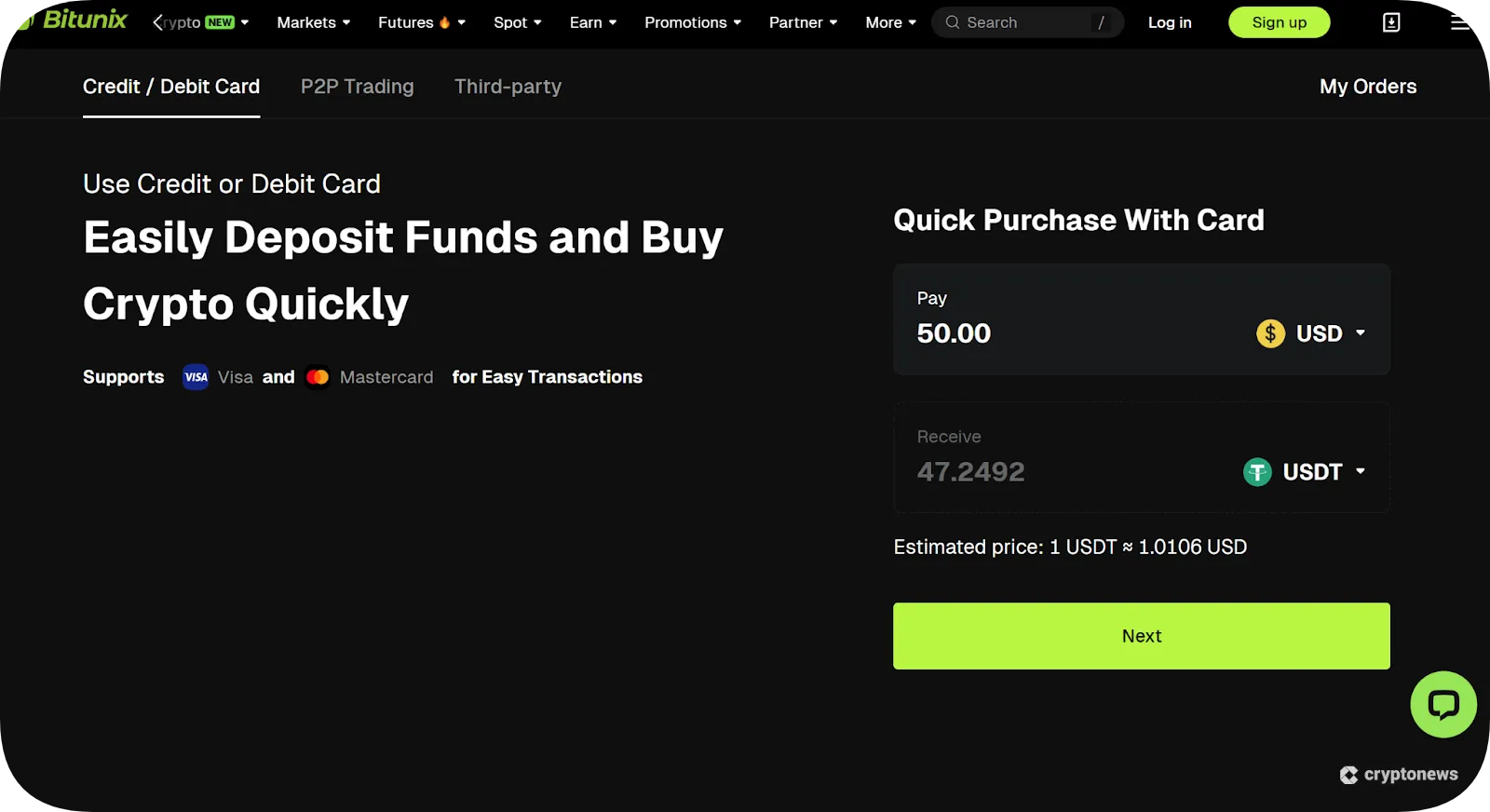Click the Next button
This screenshot has width=1490, height=812.
pyautogui.click(x=1141, y=635)
